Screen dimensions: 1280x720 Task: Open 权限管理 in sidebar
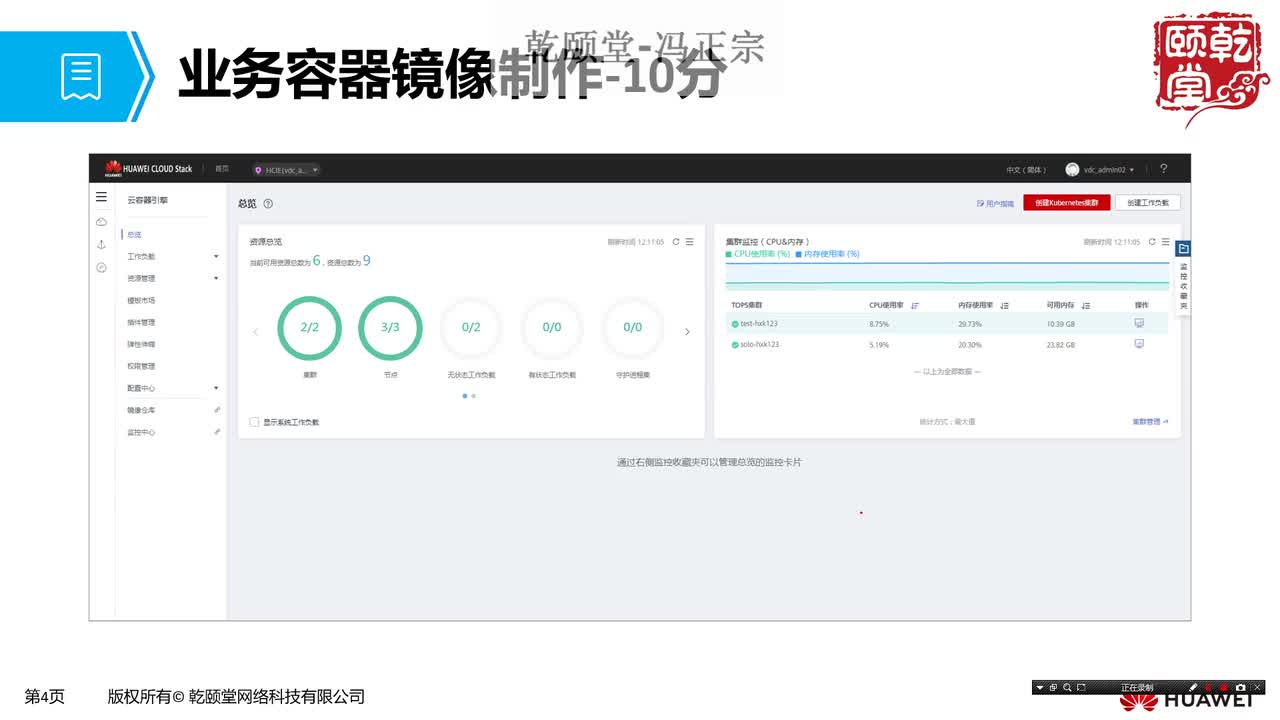coord(141,366)
